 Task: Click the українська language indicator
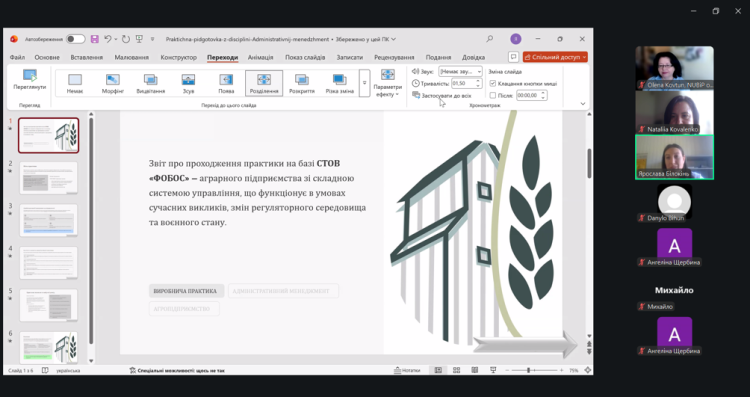68,370
